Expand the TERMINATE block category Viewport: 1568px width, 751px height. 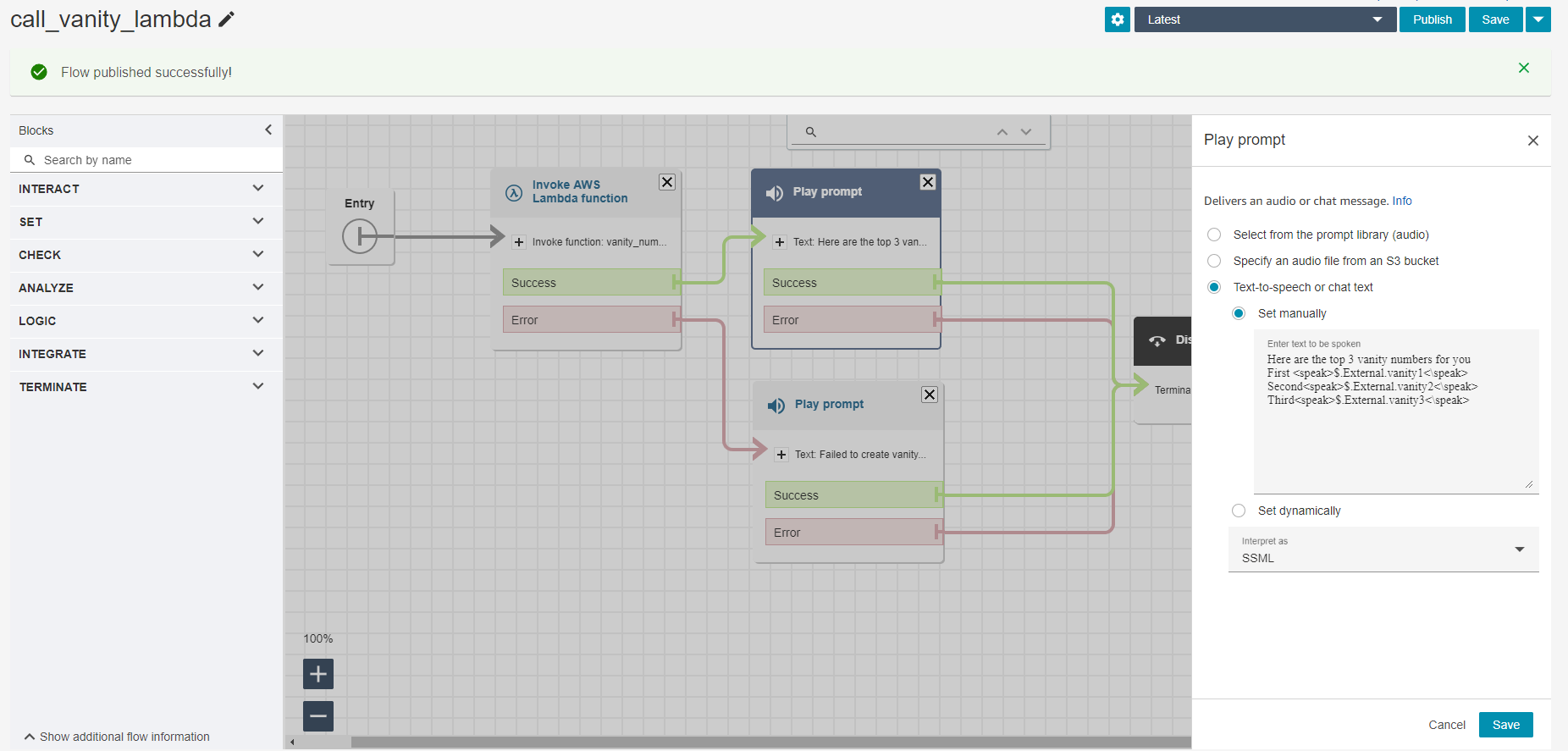(146, 387)
